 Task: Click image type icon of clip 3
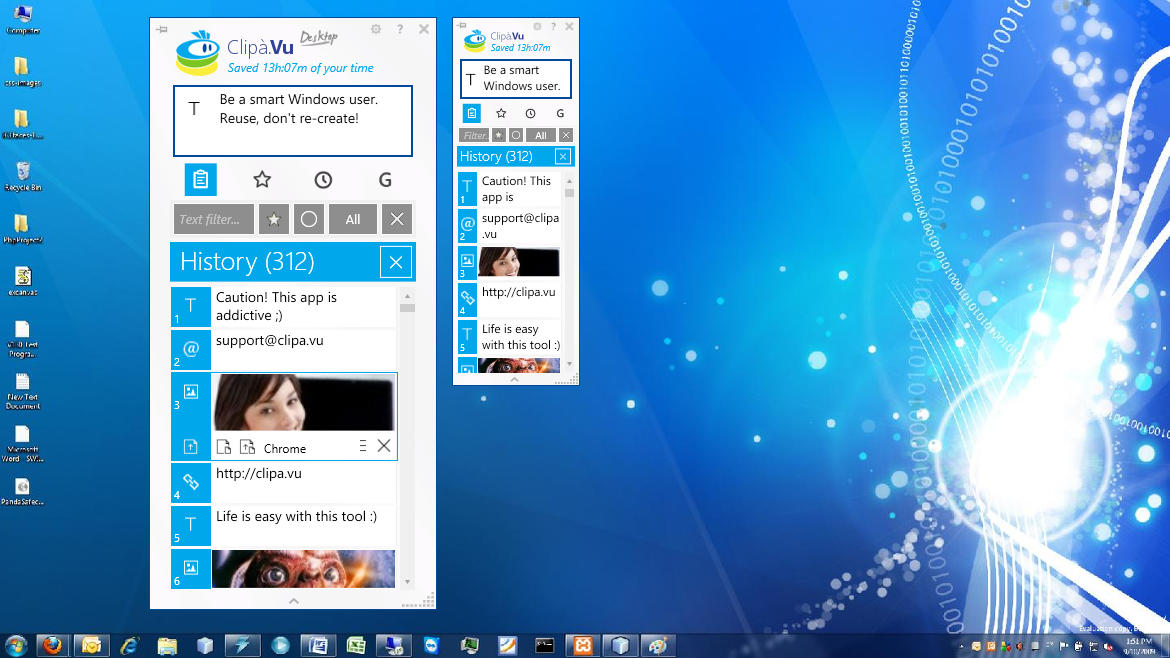coord(191,392)
